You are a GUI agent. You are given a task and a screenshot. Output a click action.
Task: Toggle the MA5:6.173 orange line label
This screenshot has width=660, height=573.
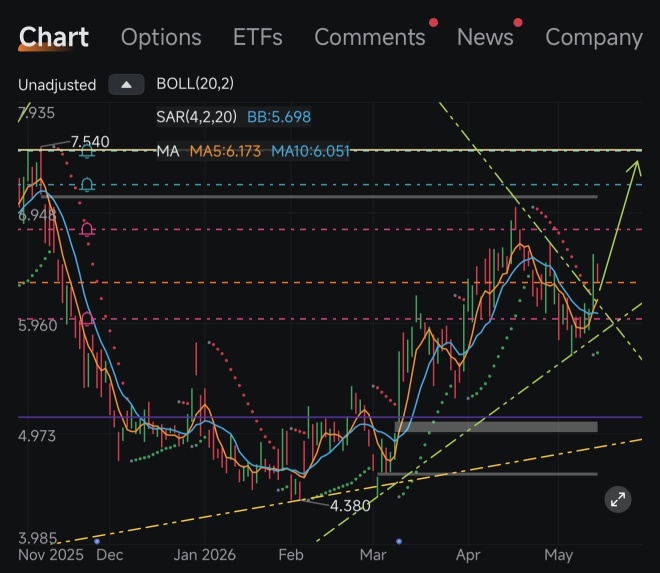tap(225, 151)
